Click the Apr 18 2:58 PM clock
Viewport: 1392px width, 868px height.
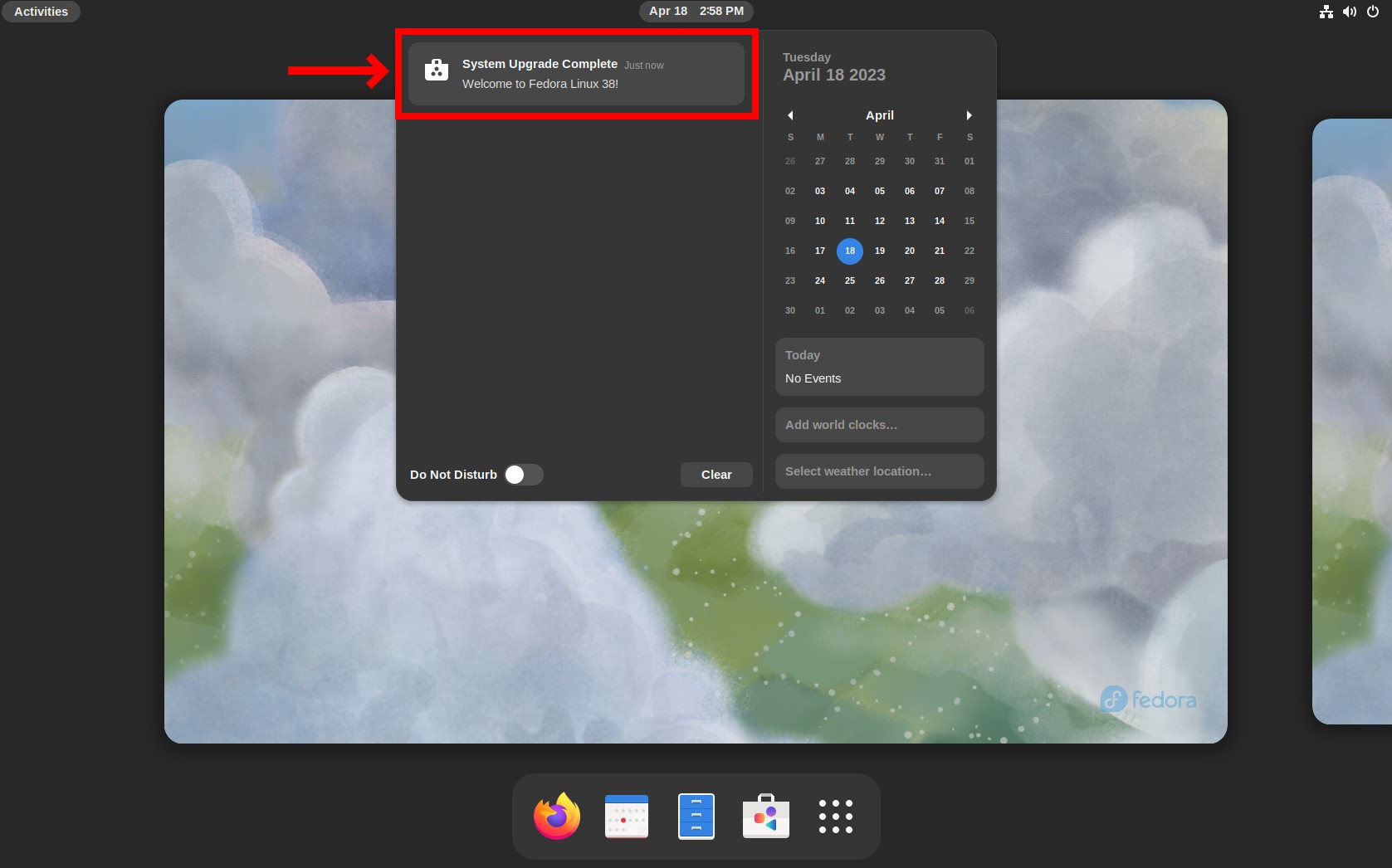pos(696,12)
